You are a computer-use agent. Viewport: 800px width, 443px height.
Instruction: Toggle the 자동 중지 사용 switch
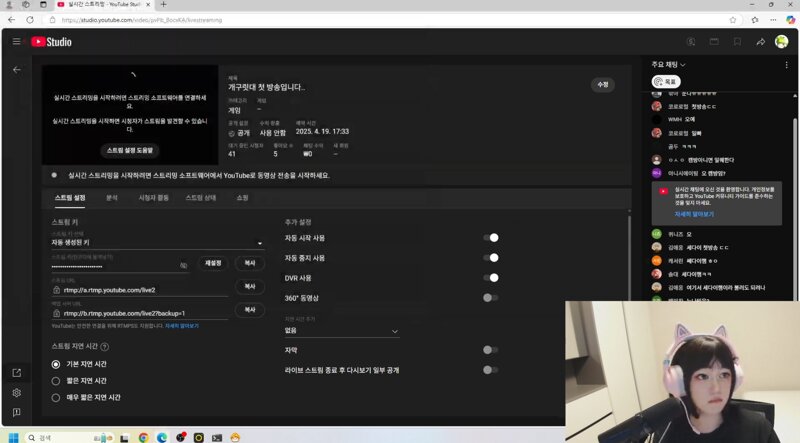pyautogui.click(x=490, y=258)
